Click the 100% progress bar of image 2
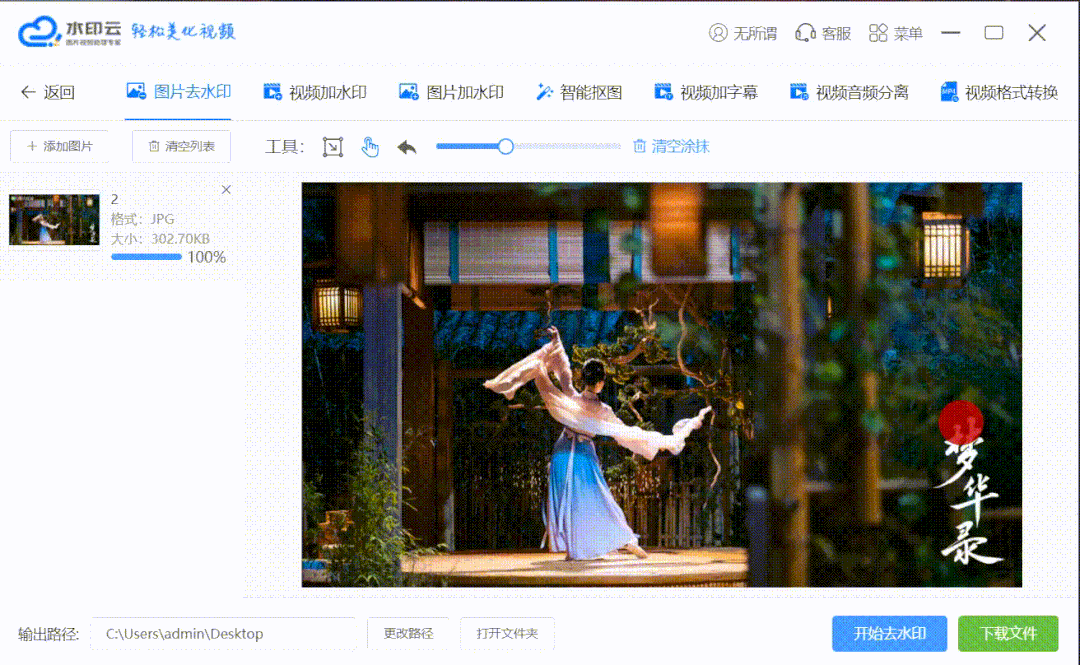1080x665 pixels. pos(146,257)
